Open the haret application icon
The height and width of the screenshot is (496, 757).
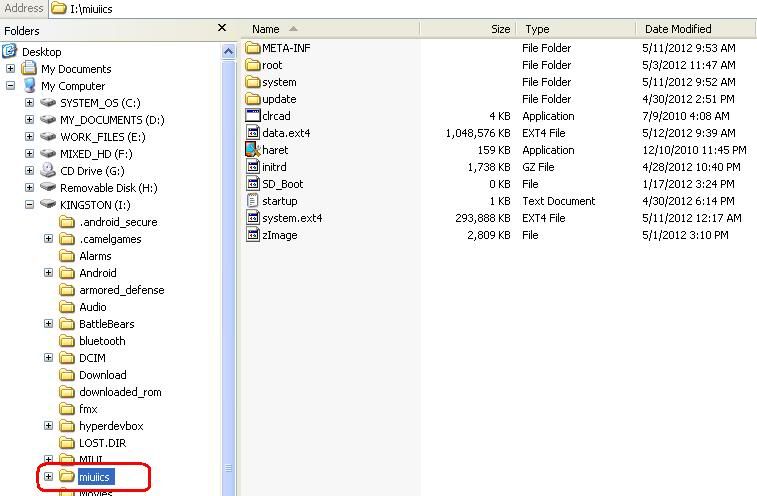coord(253,150)
